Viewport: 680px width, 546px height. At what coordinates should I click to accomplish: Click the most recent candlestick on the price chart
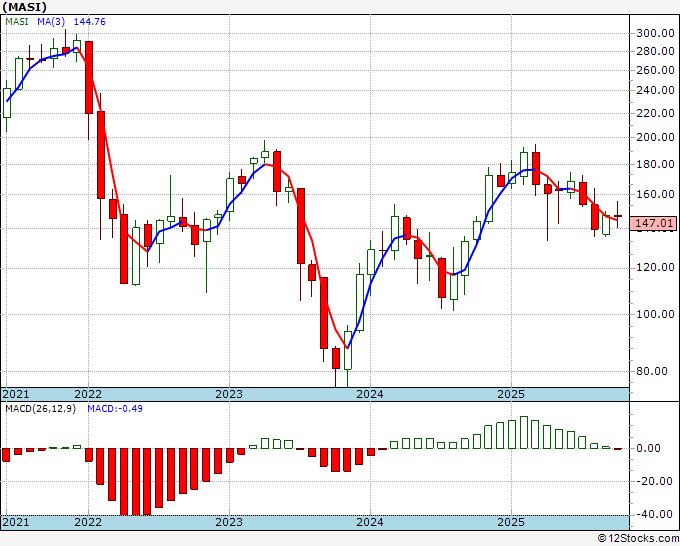click(618, 215)
